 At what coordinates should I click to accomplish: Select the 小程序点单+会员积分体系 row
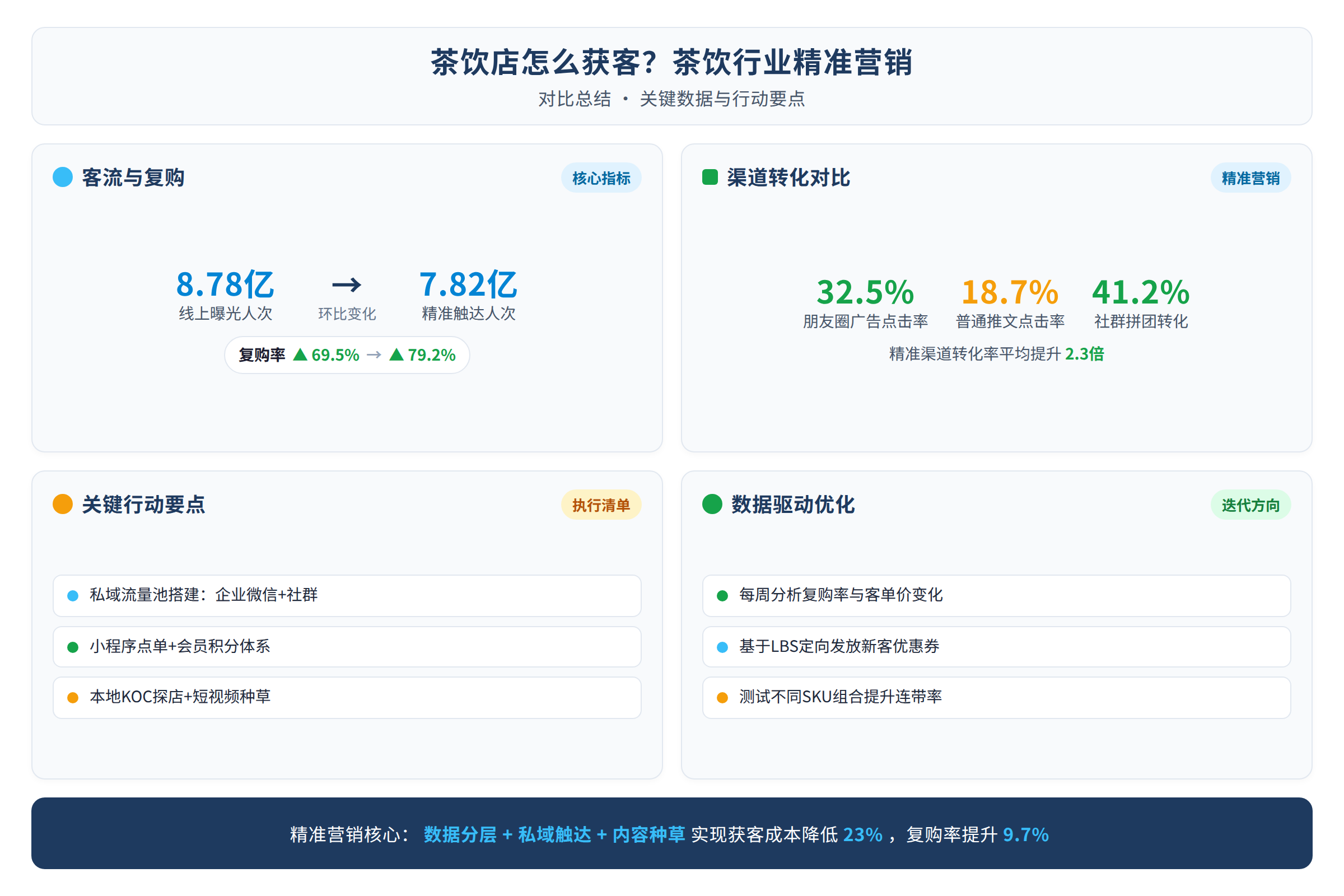click(x=347, y=647)
